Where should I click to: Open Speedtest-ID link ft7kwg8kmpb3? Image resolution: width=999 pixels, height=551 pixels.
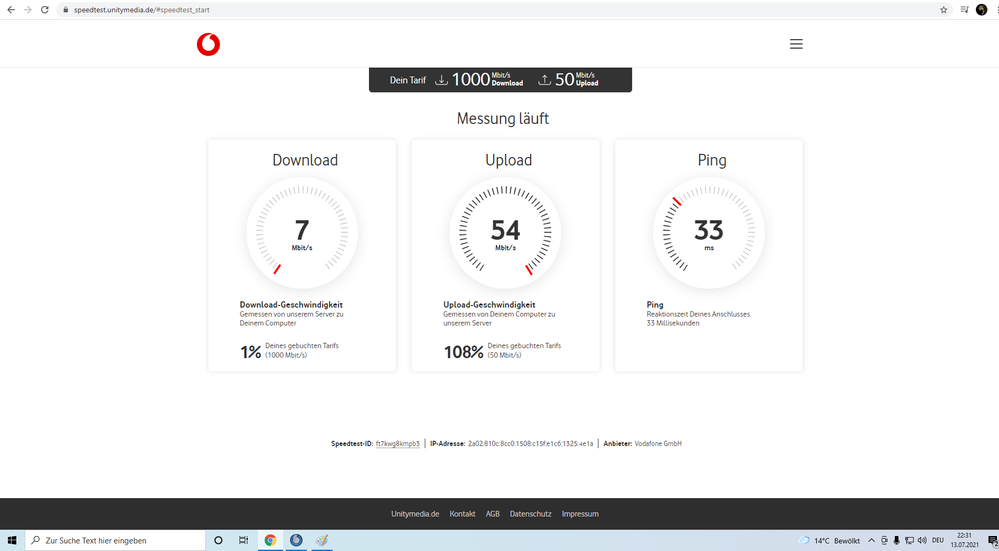point(398,443)
